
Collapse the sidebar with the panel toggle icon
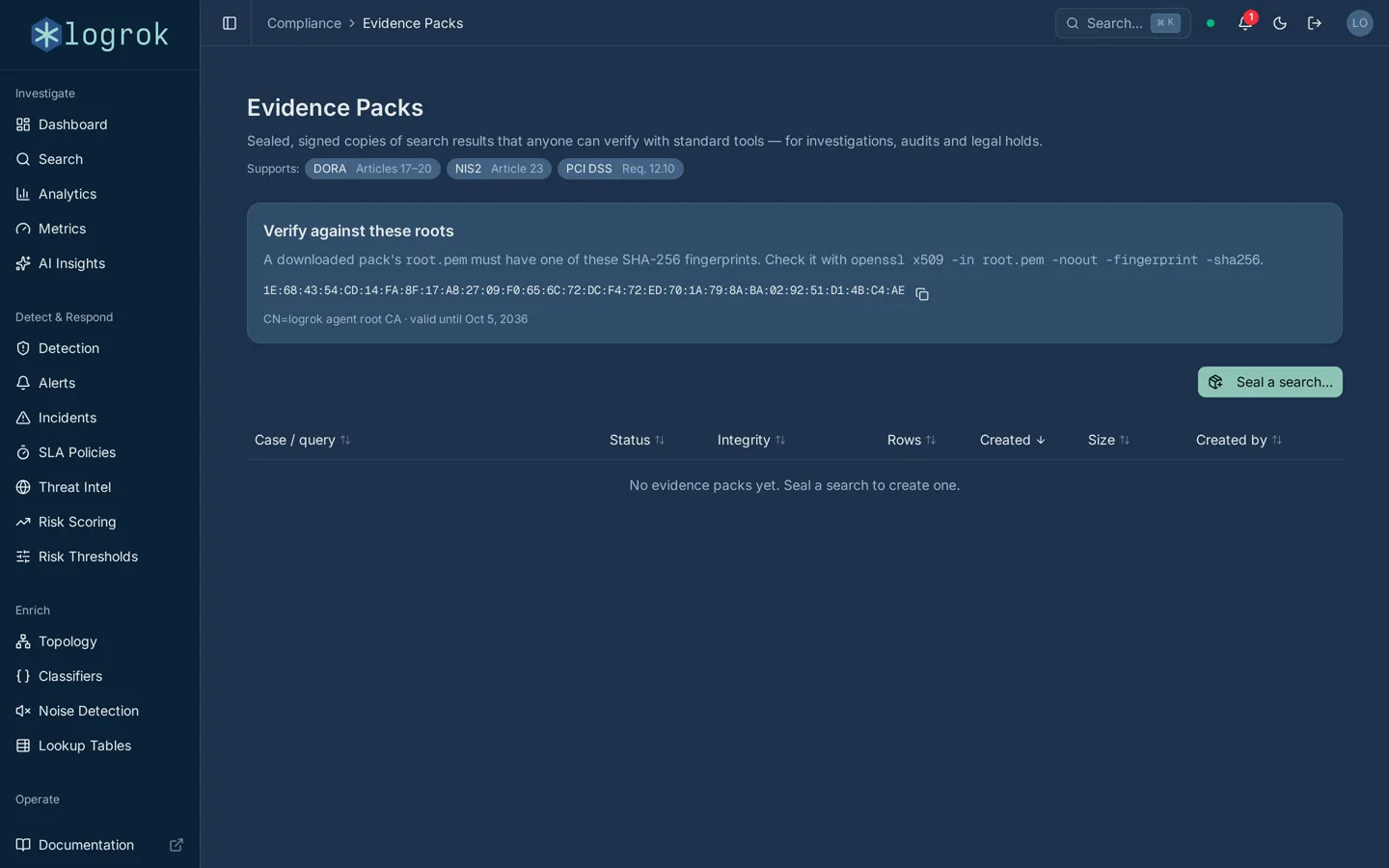pos(230,23)
